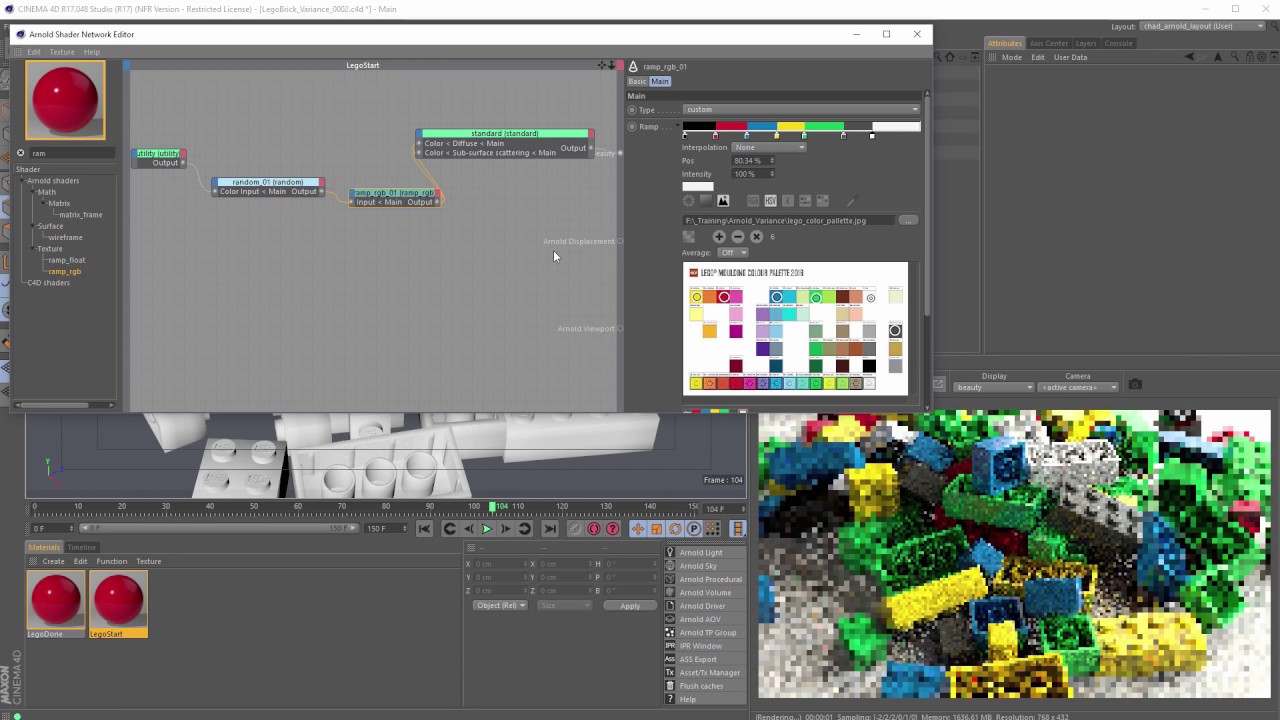Viewport: 1280px width, 720px height.
Task: Click the Apply button
Action: pos(630,605)
